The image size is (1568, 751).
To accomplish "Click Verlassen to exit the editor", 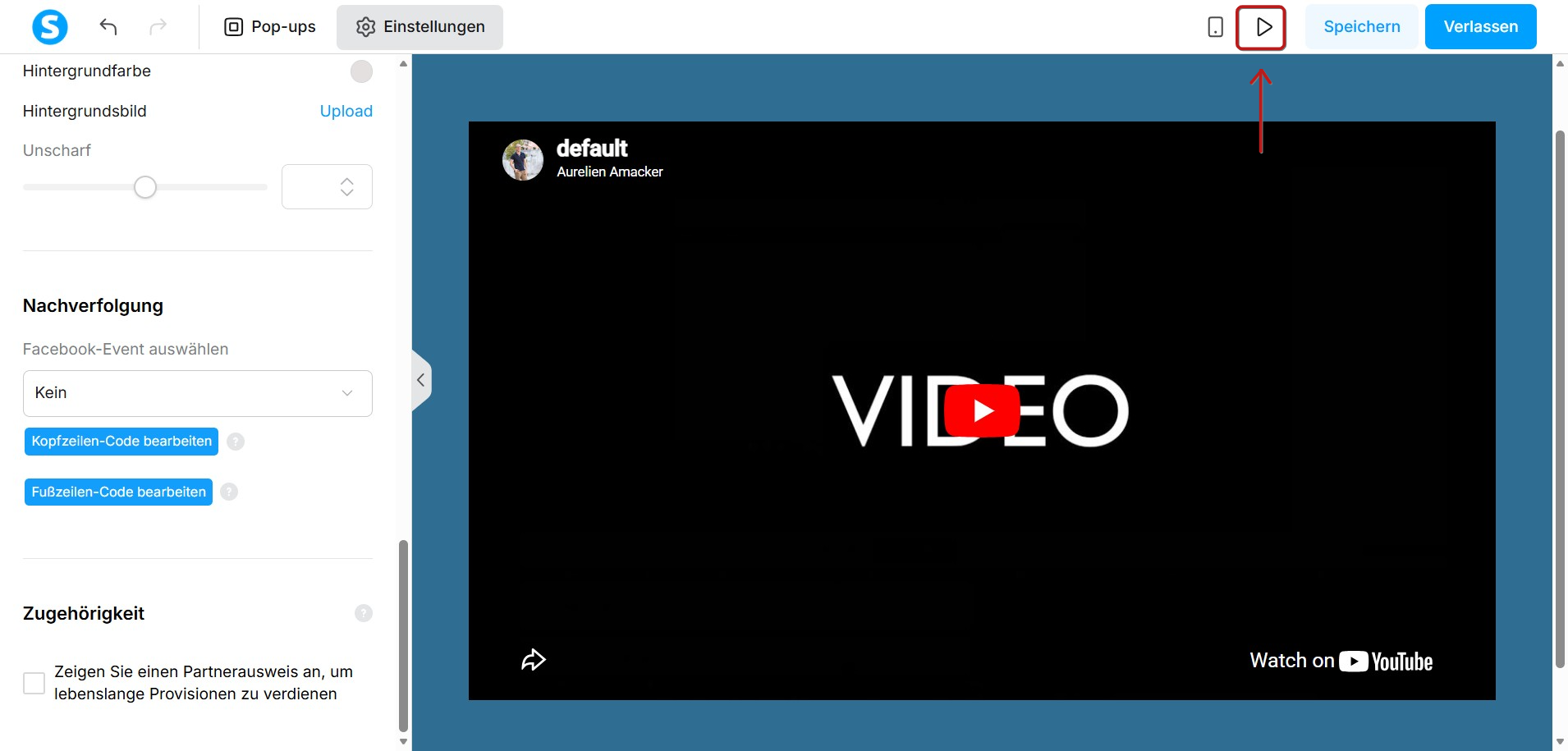I will [1480, 27].
